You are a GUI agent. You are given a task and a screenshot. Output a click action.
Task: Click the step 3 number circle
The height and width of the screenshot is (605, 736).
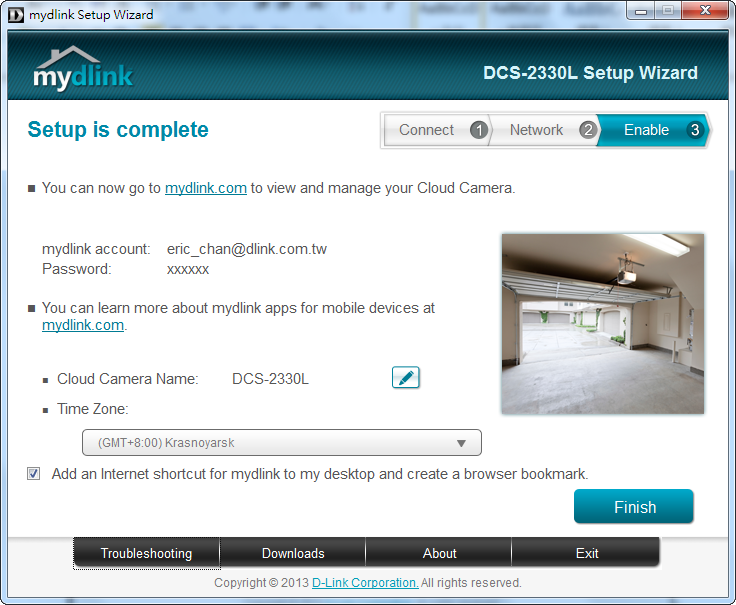click(695, 130)
